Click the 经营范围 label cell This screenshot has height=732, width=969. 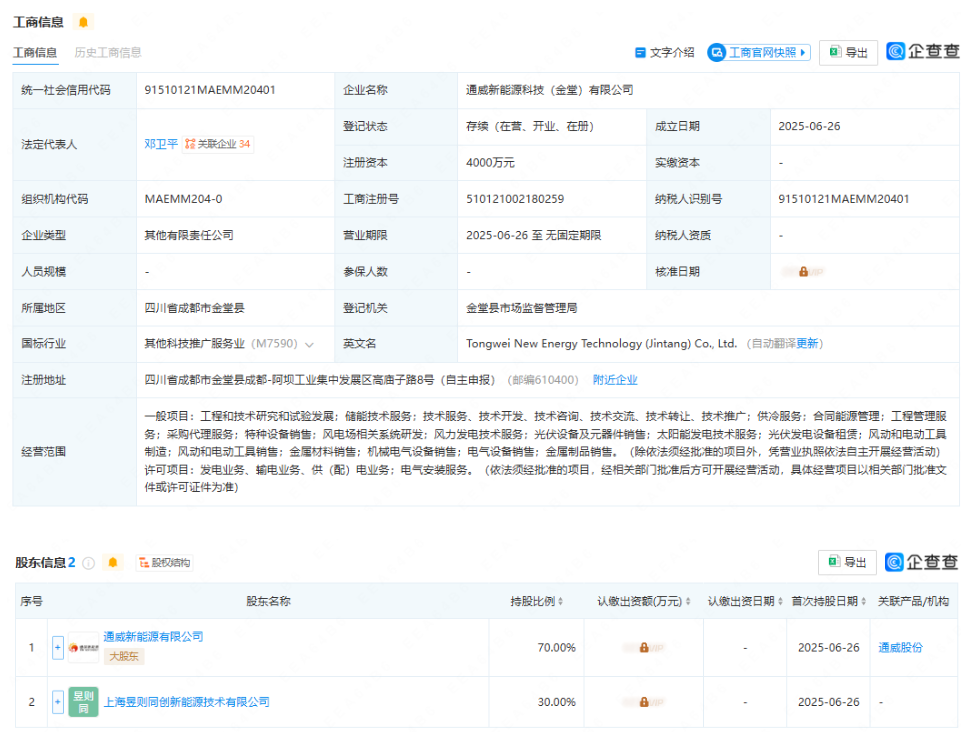tap(75, 452)
